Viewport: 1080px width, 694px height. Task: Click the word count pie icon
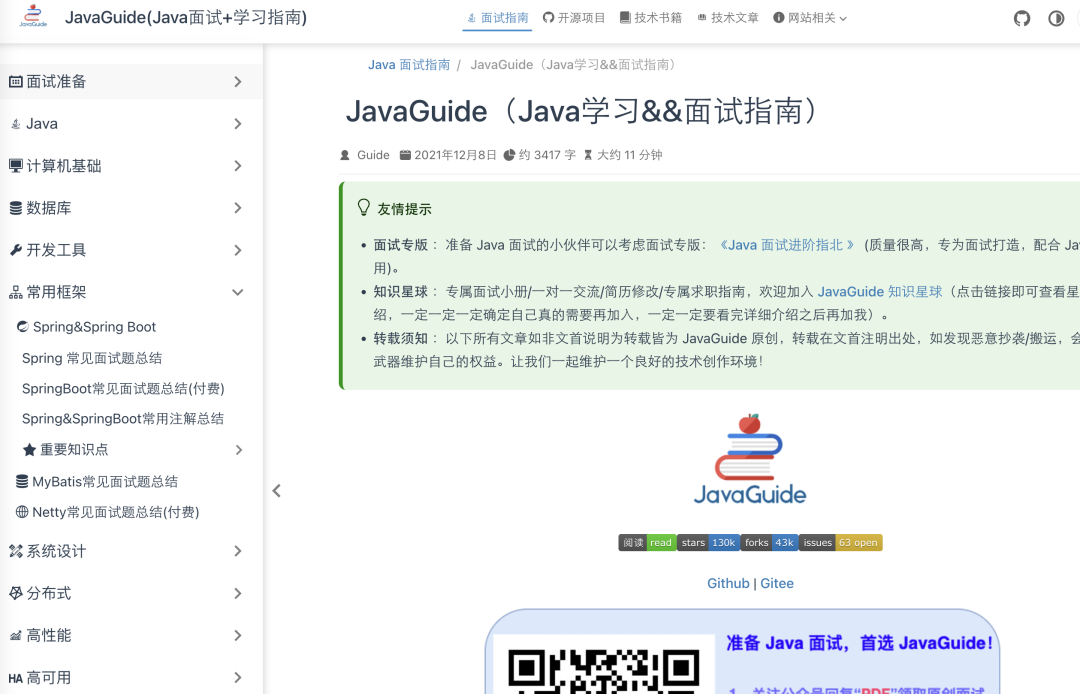(x=509, y=155)
